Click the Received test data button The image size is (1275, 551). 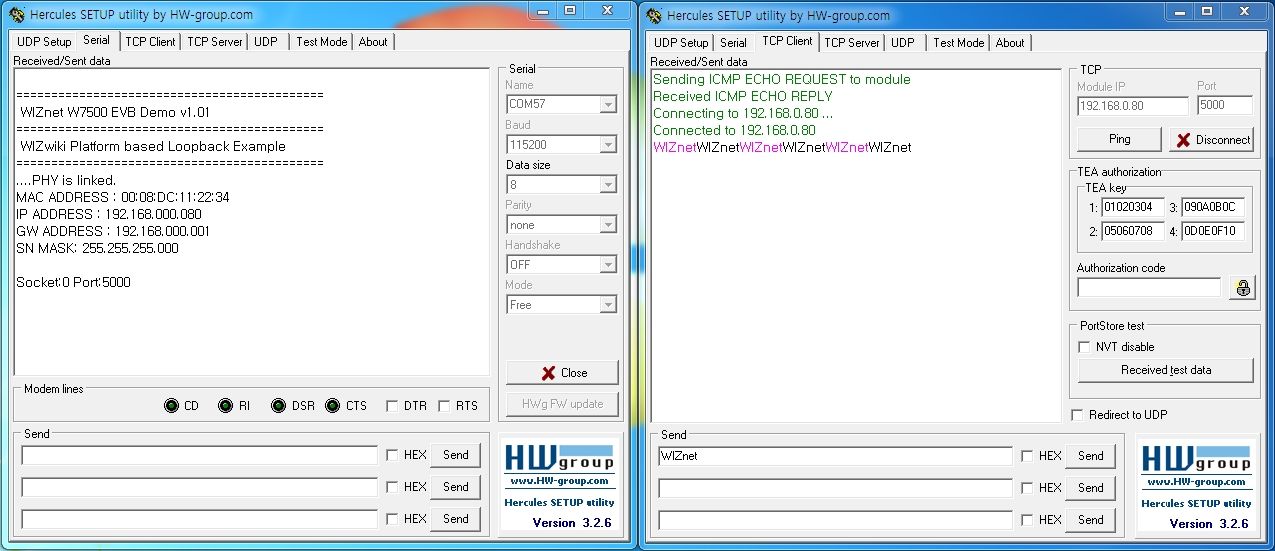(1166, 370)
